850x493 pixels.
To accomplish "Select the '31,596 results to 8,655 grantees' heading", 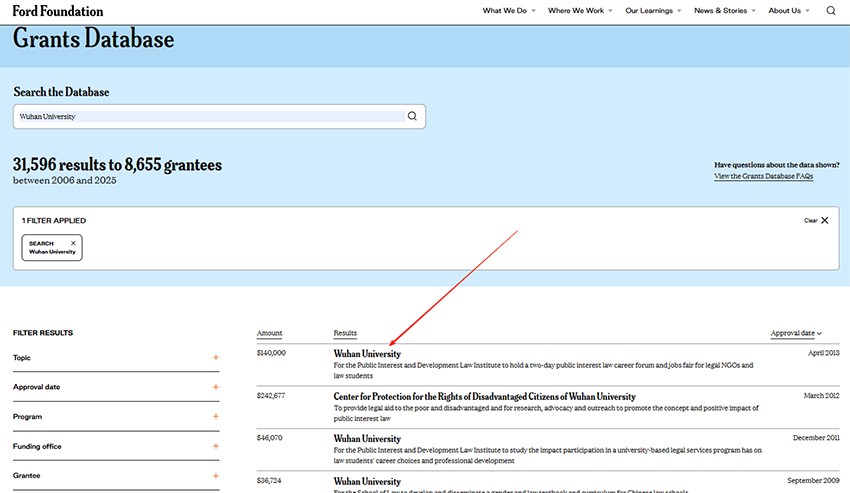I will coord(117,164).
